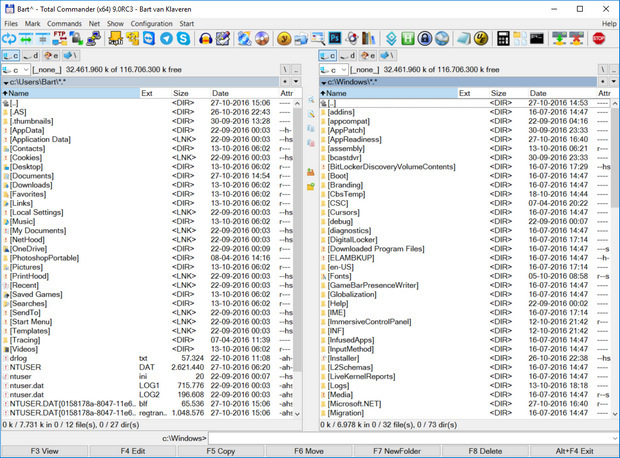Select network drive button in left panel
This screenshot has width=620, height=458.
pyautogui.click(x=70, y=56)
